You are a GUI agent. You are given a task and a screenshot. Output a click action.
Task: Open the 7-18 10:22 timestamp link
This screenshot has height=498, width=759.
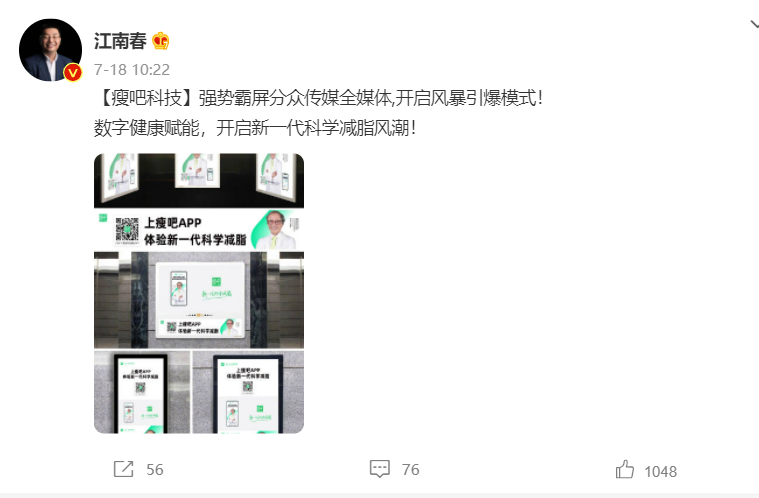tap(132, 70)
